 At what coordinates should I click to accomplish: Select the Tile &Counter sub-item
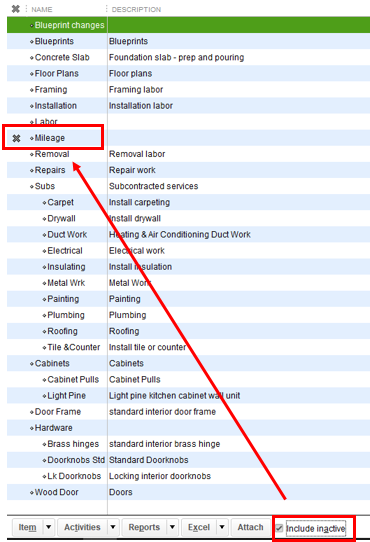click(x=74, y=347)
